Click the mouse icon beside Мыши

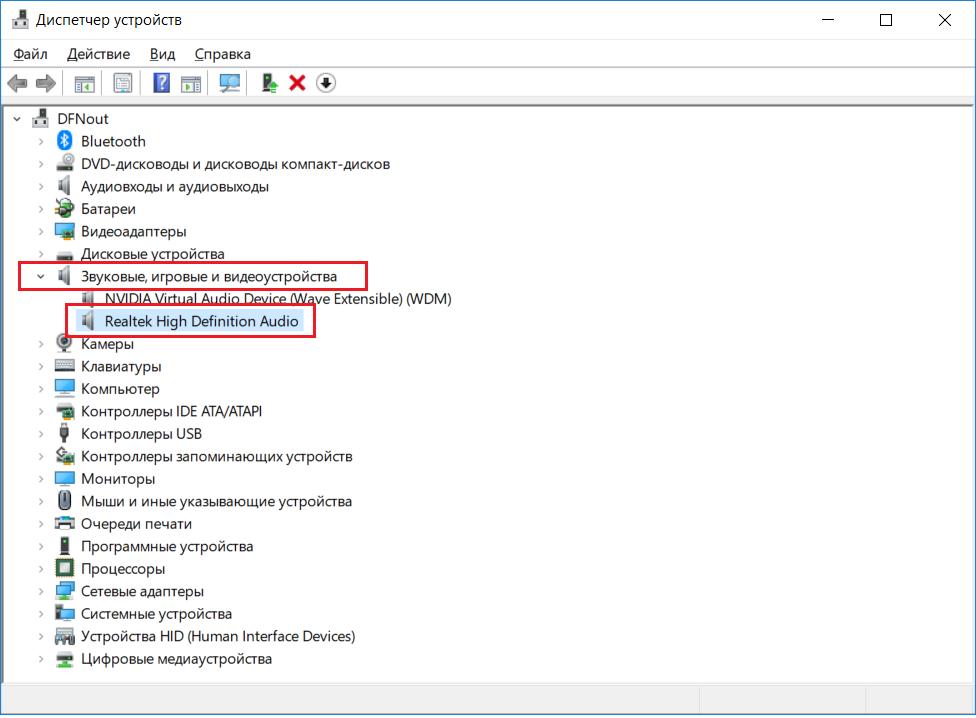pos(64,501)
